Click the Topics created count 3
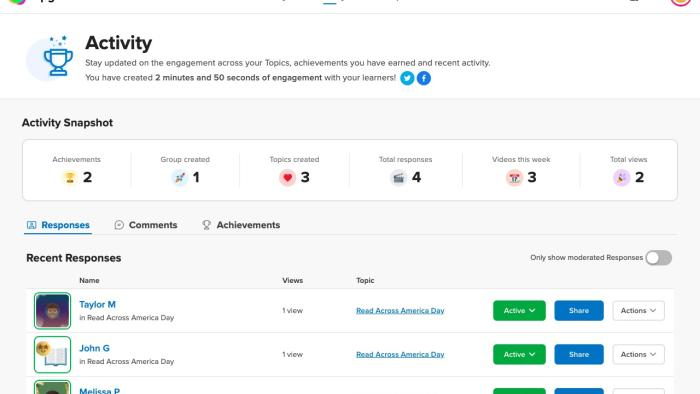Image resolution: width=700 pixels, height=394 pixels. click(x=305, y=178)
